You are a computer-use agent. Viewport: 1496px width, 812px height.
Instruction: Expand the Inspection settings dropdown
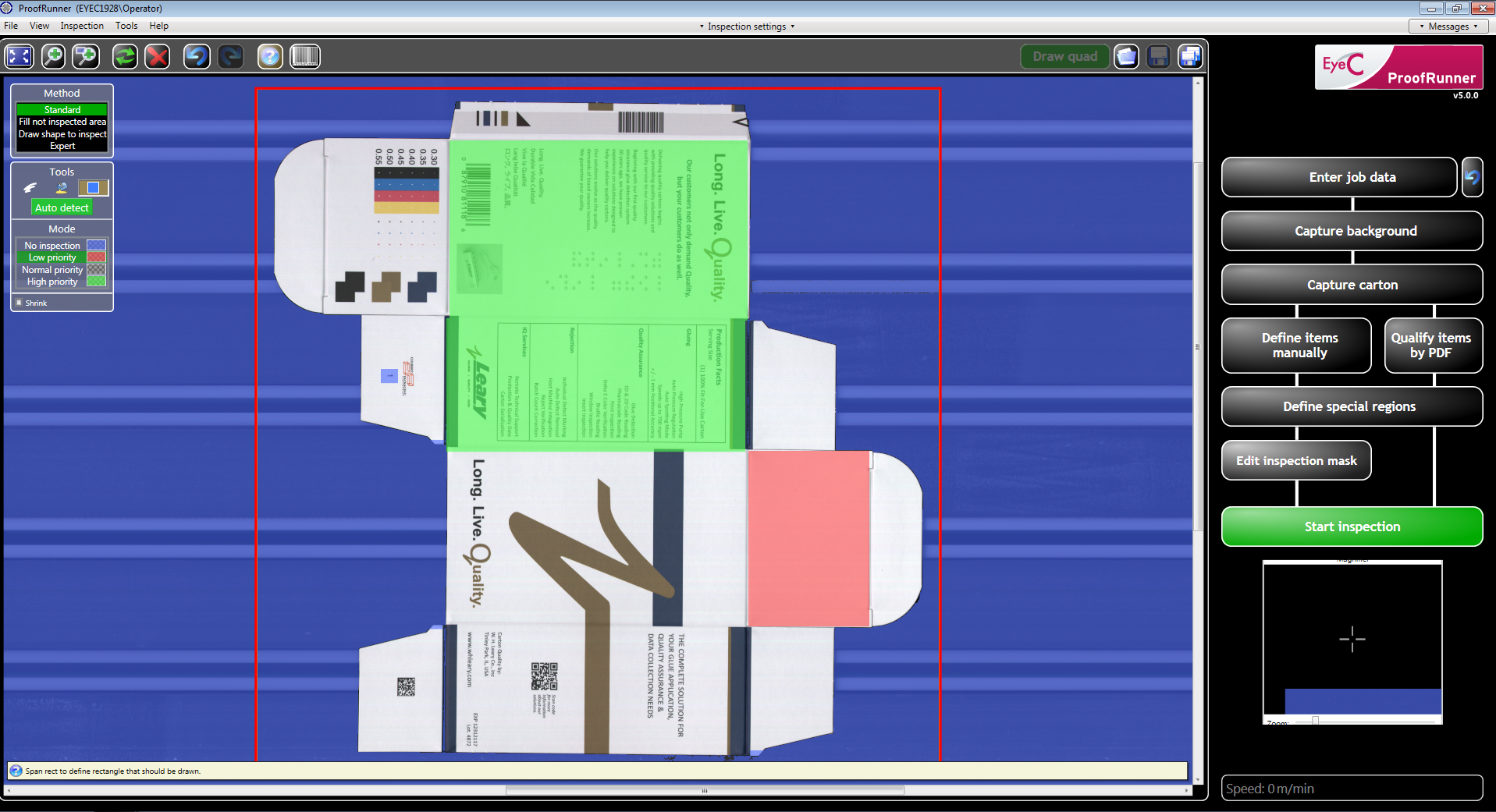pyautogui.click(x=747, y=26)
